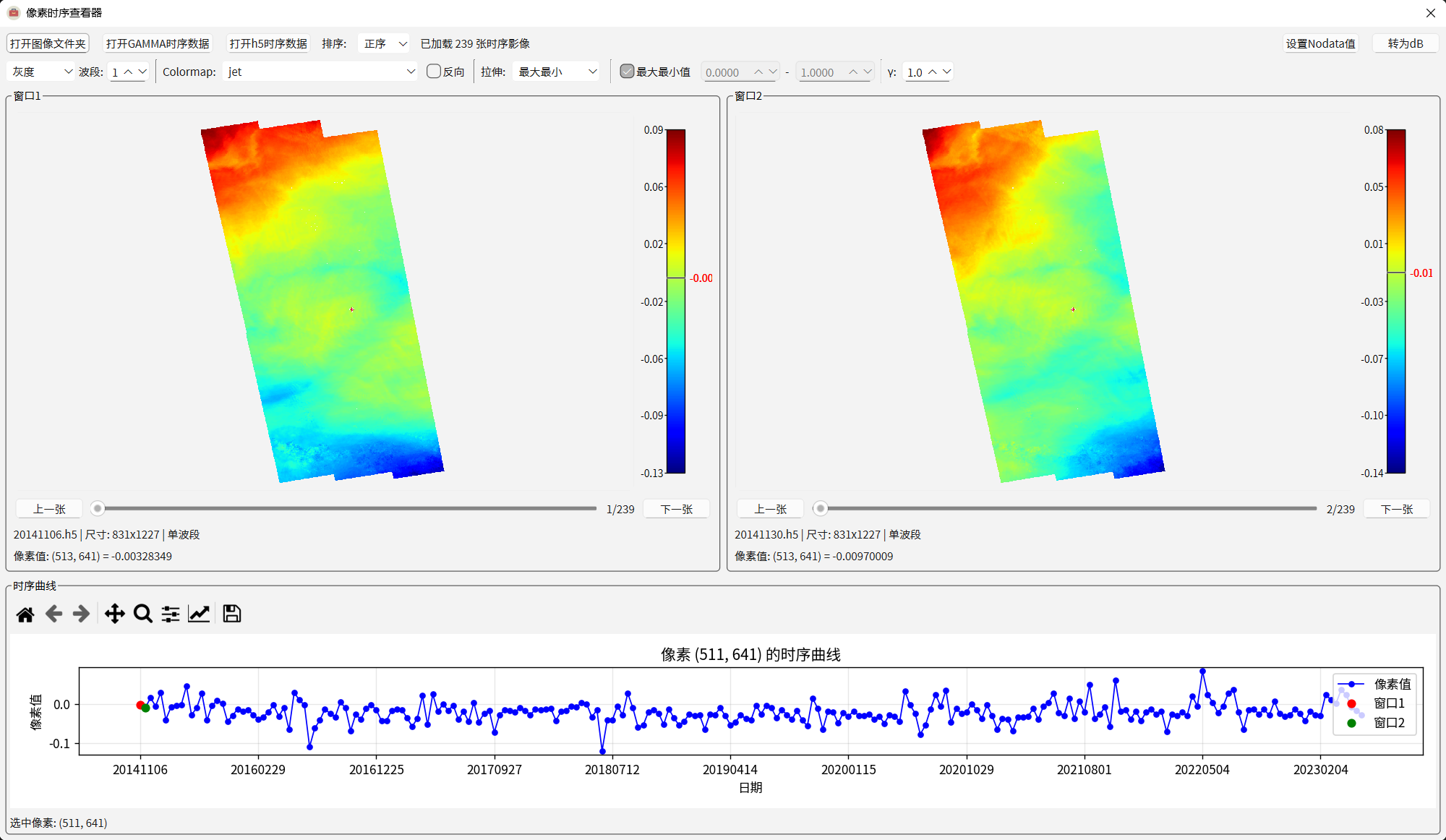The width and height of the screenshot is (1446, 840).
Task: Click the 打开图像文件夹 button
Action: pos(48,43)
